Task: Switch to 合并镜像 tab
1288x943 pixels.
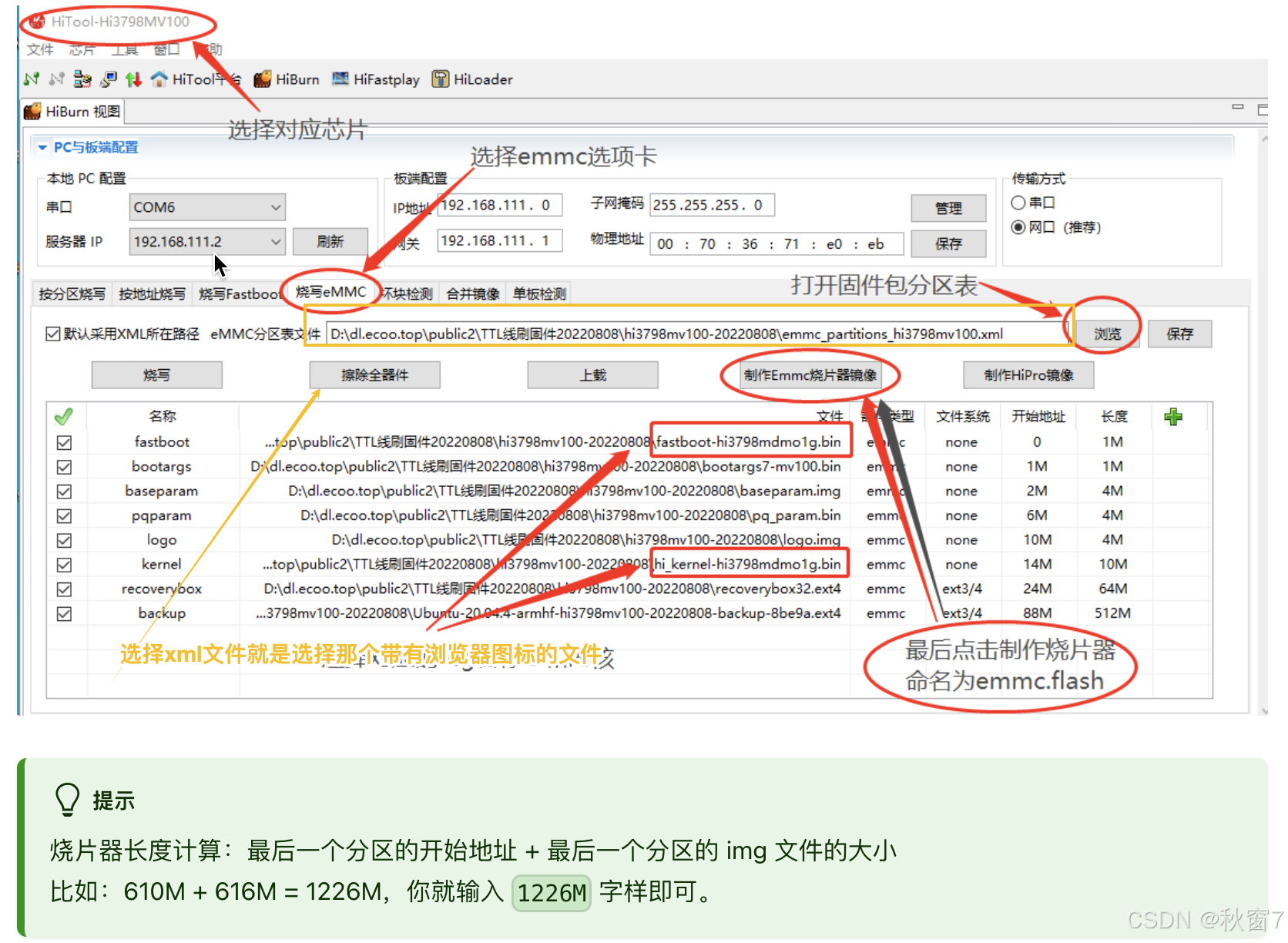Action: pyautogui.click(x=473, y=294)
